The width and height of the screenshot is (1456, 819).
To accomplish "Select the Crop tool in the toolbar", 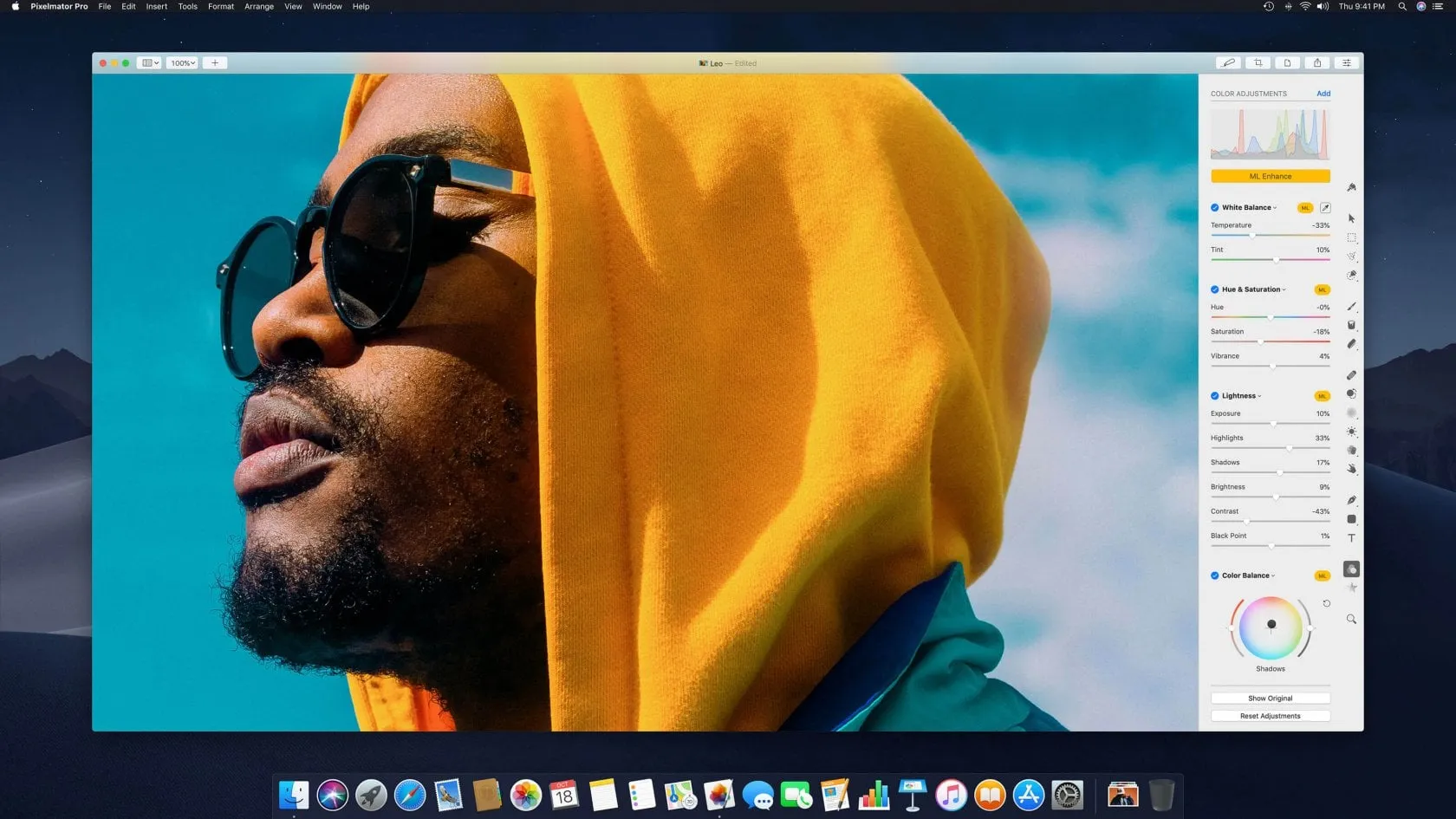I will click(1258, 63).
